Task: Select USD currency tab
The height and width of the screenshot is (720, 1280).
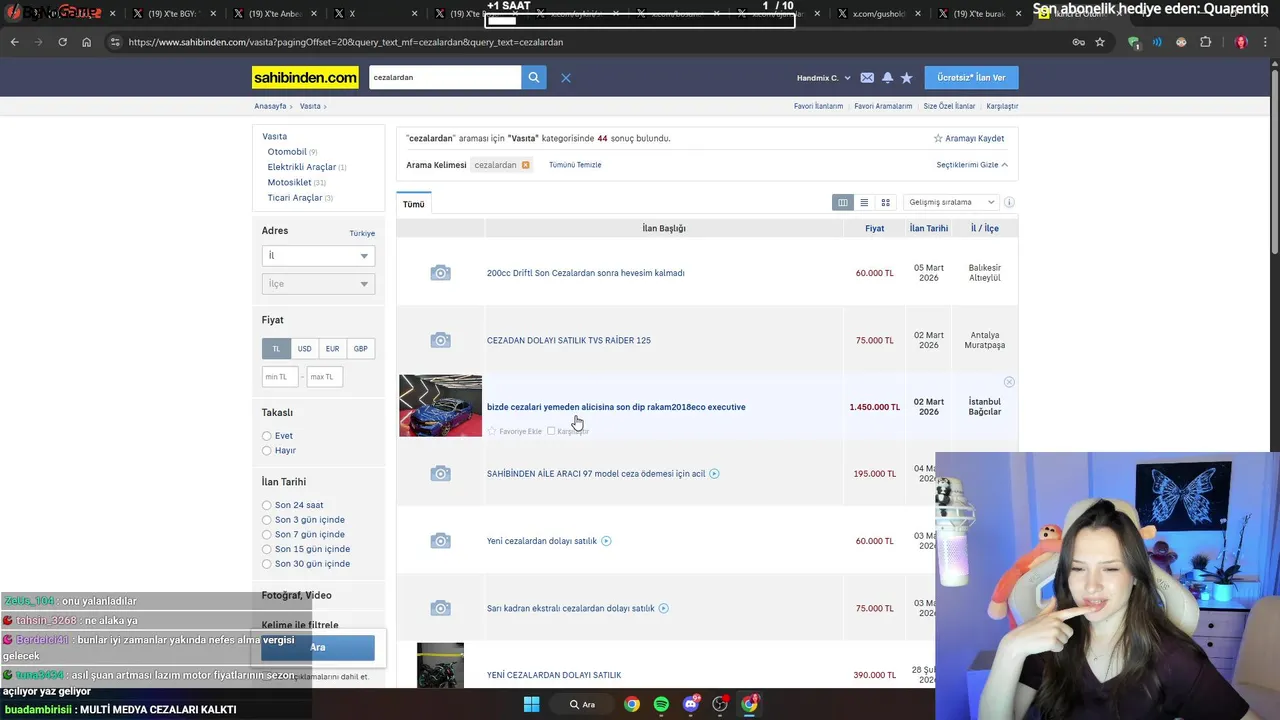Action: click(304, 349)
